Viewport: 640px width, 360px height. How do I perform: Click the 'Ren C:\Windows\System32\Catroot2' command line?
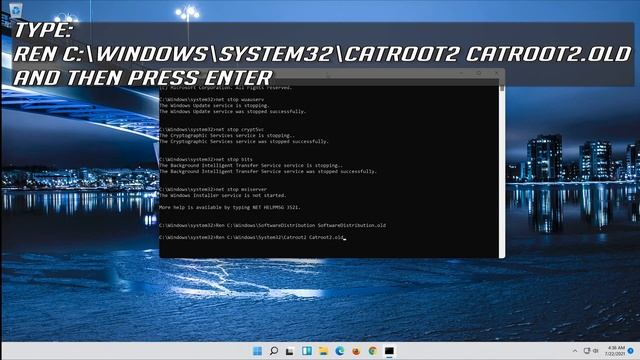coord(252,237)
